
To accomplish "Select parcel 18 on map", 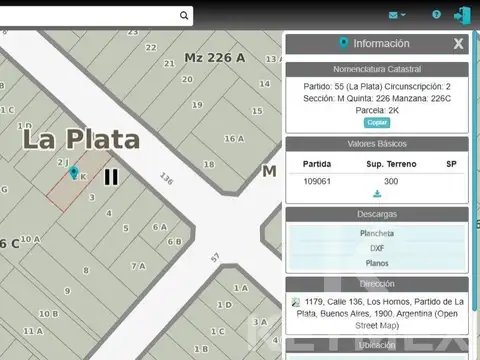I will click(209, 164).
